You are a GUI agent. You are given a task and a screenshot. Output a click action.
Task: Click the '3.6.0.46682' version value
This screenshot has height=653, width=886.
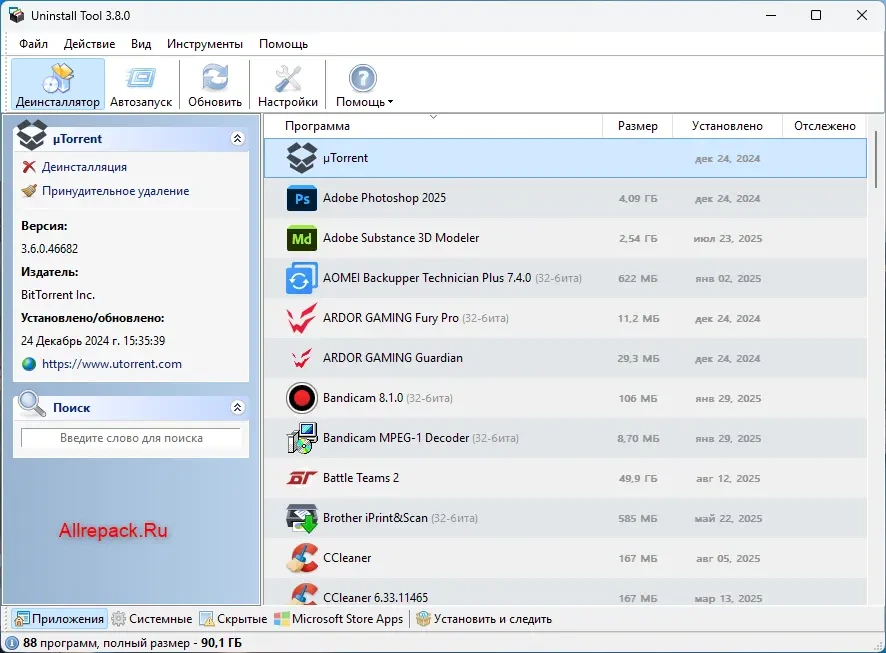[50, 249]
